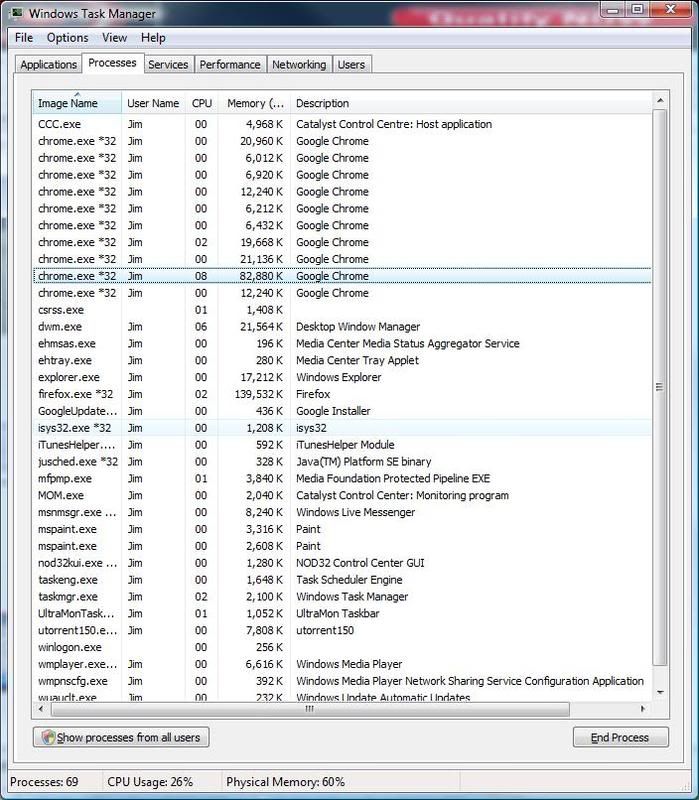Open the View menu
The image size is (699, 800).
pyautogui.click(x=114, y=38)
